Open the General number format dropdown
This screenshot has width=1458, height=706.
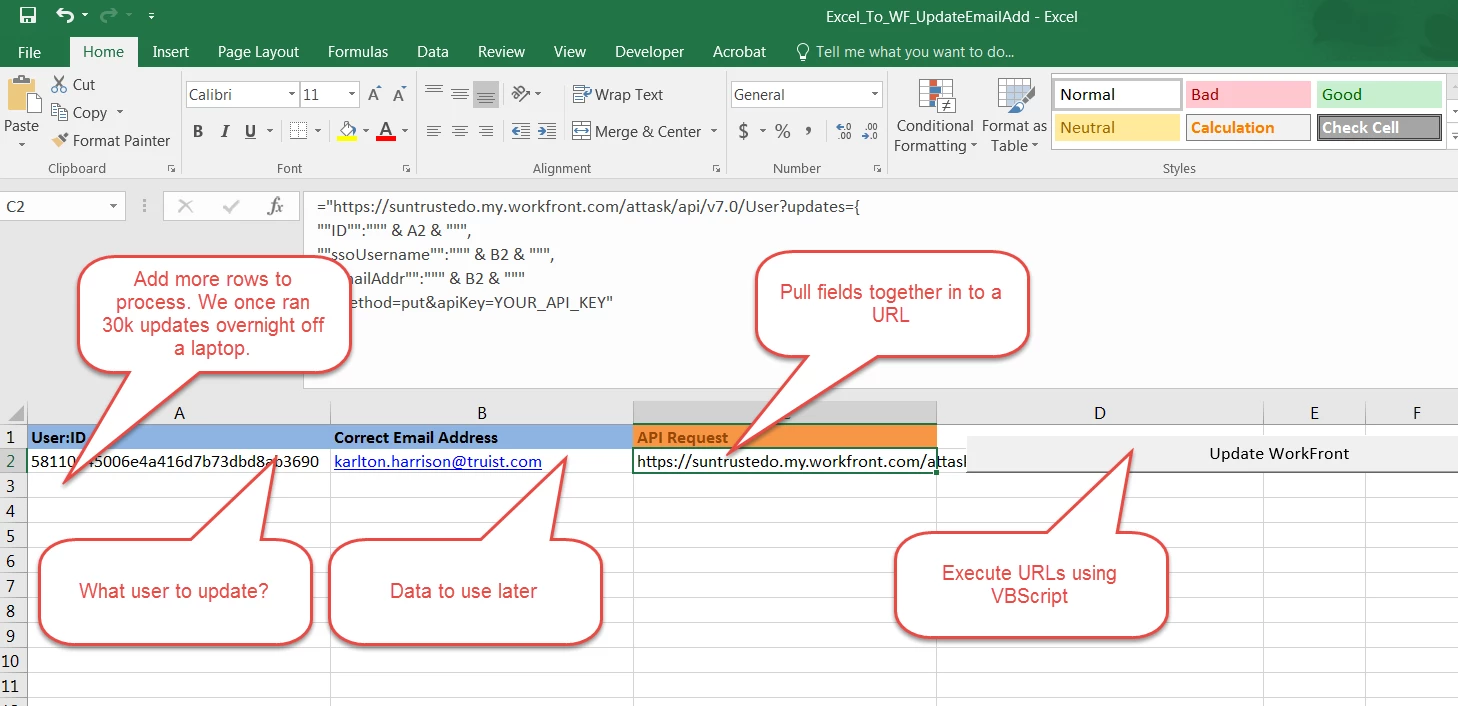(875, 95)
